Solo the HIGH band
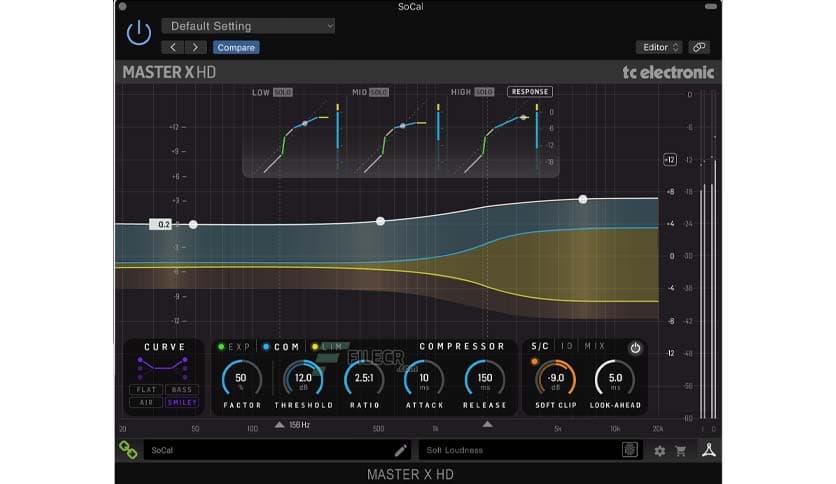Screen dimensions: 836x484 [x=484, y=92]
